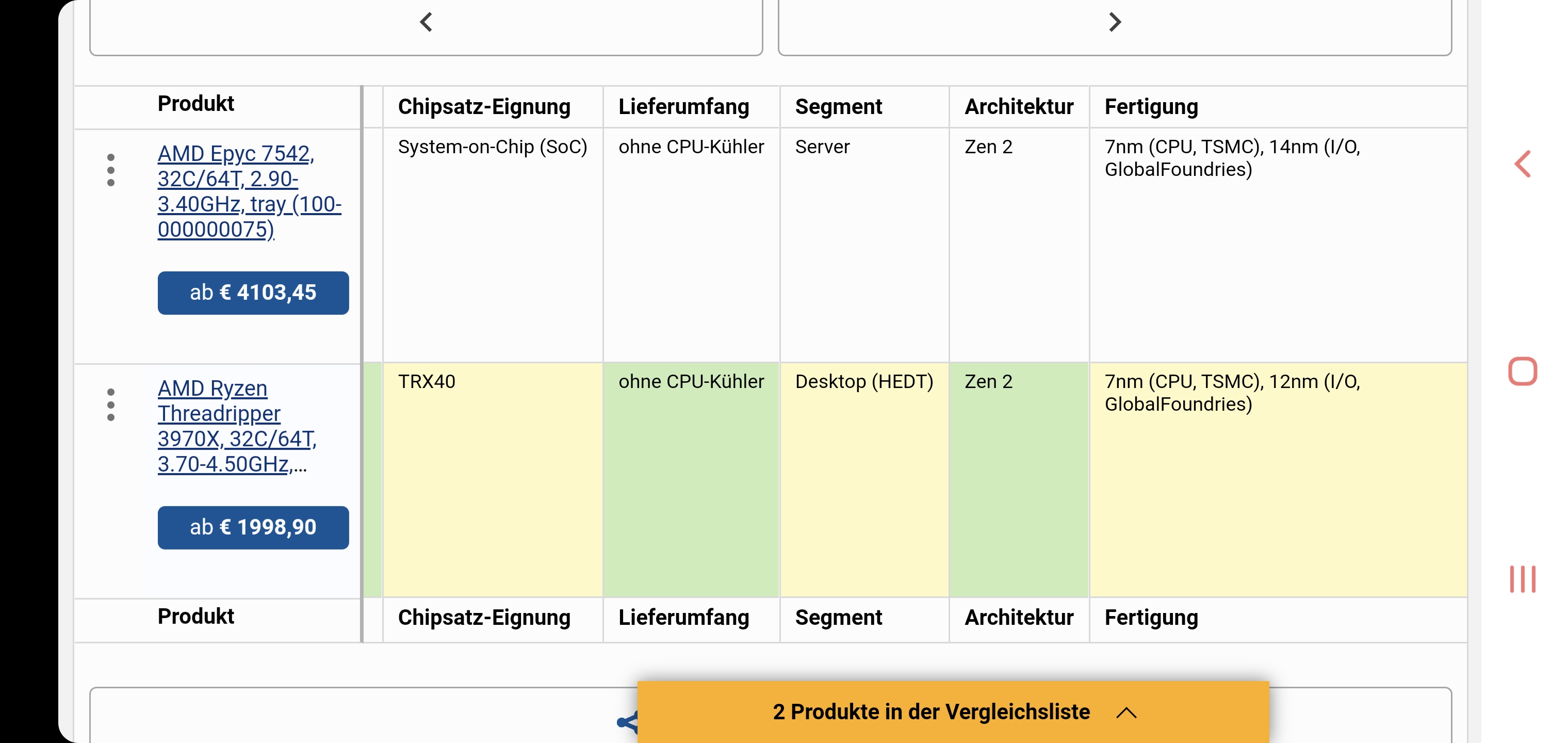Tap the left arrow scroll button
Screen dimensions: 1568x743
pos(426,23)
